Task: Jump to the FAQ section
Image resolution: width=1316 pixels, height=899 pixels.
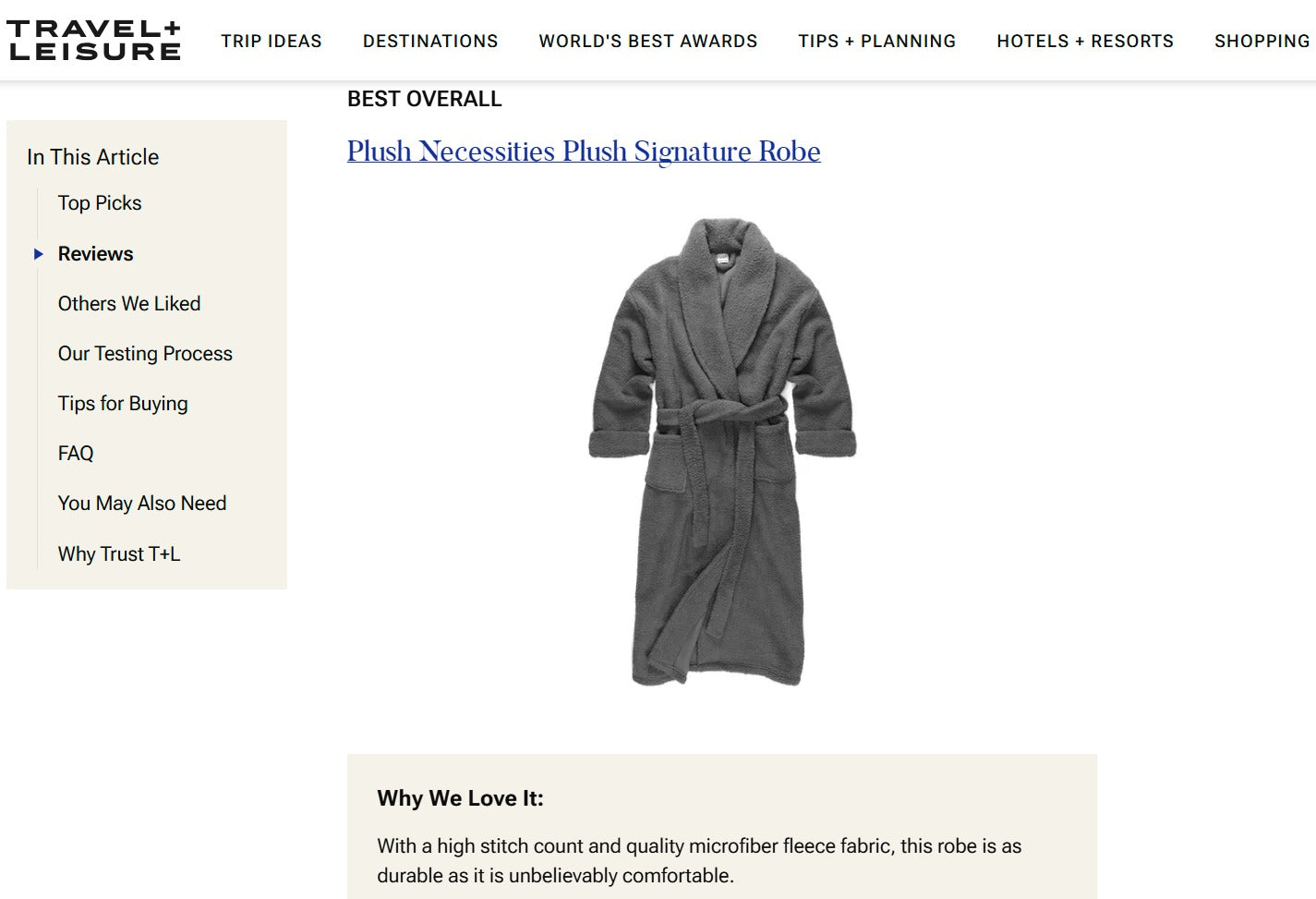Action: [76, 454]
